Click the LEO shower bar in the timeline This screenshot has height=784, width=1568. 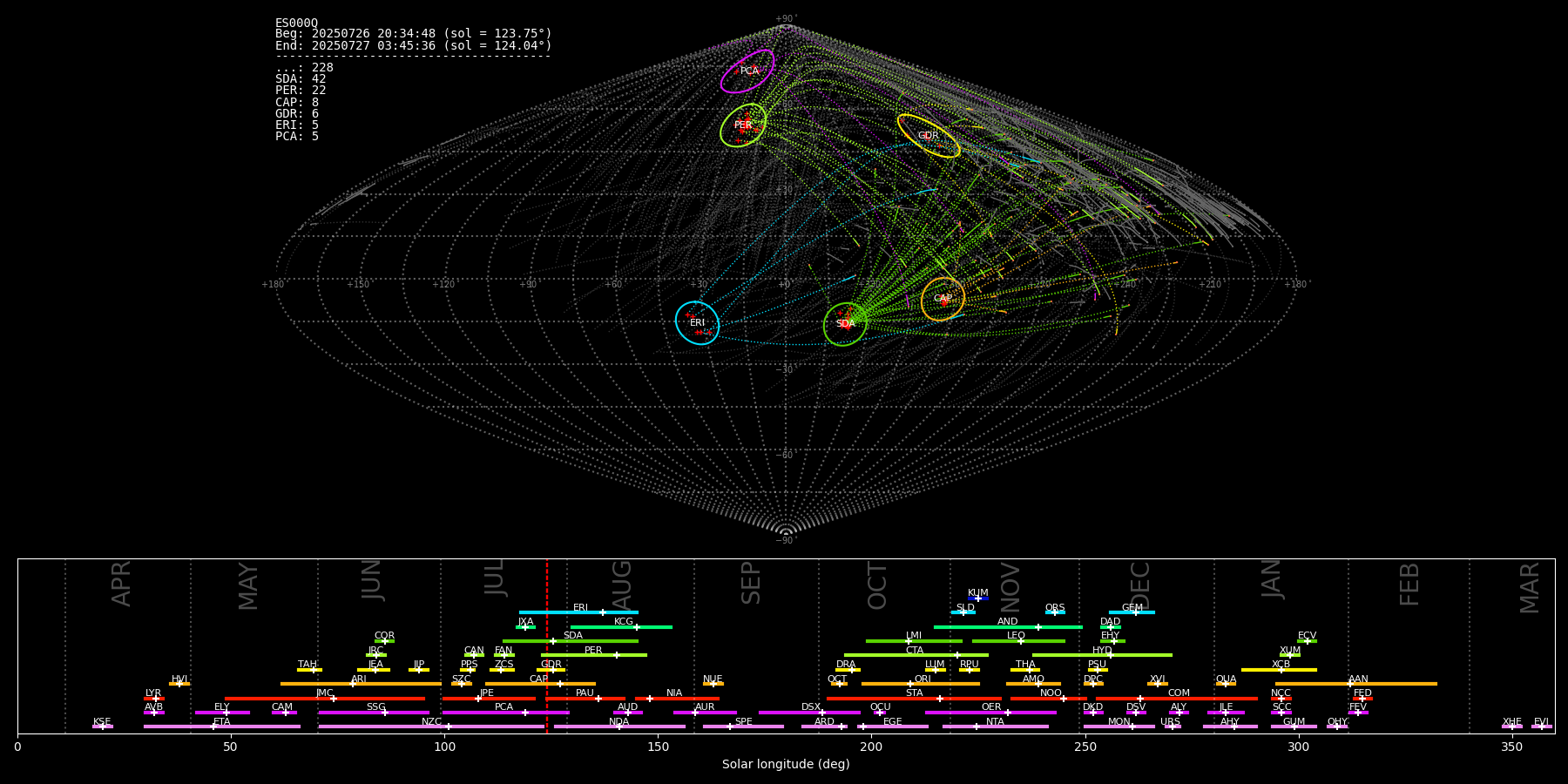coord(1018,641)
